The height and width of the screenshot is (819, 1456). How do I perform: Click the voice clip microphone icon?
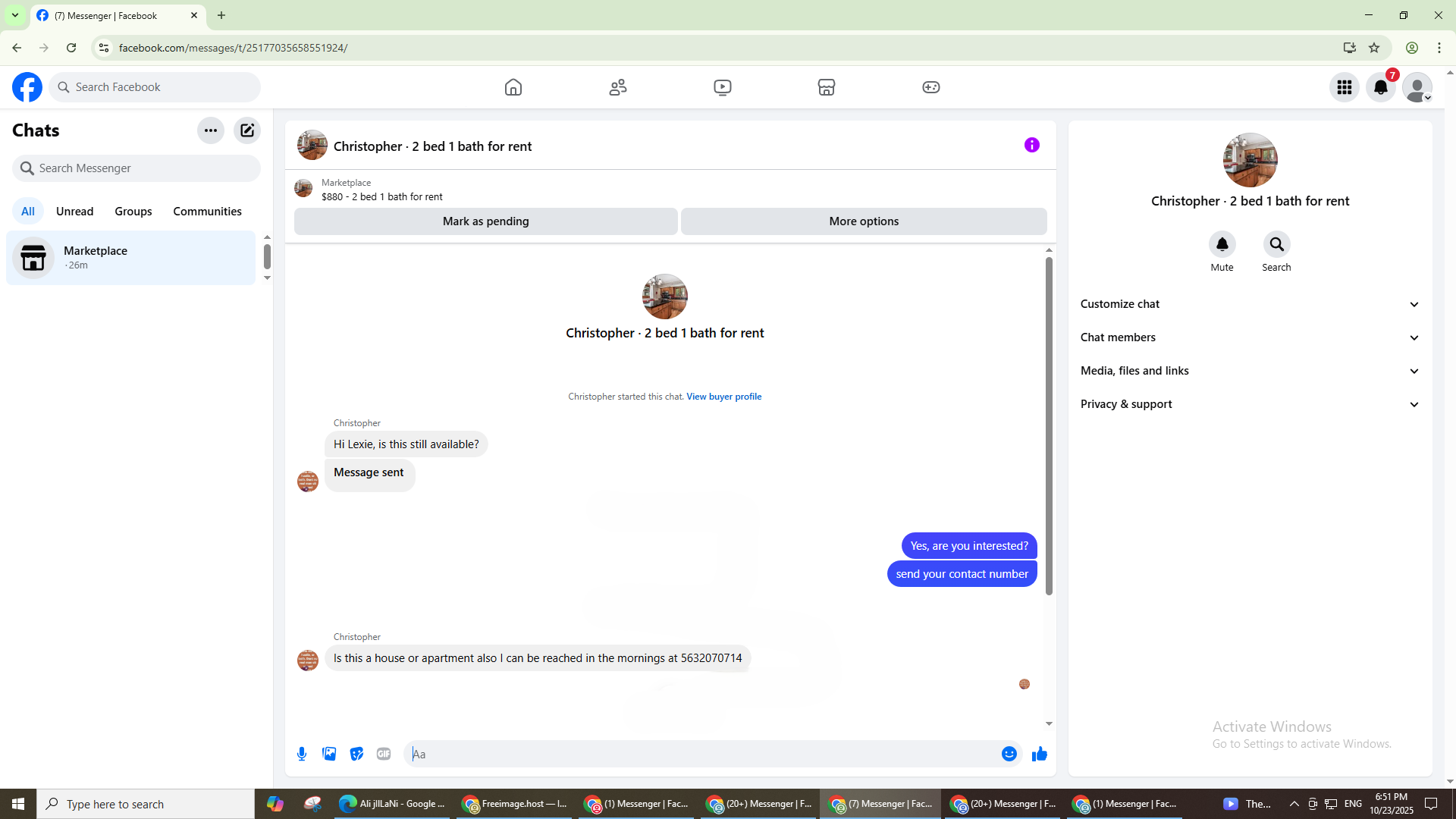click(x=302, y=754)
